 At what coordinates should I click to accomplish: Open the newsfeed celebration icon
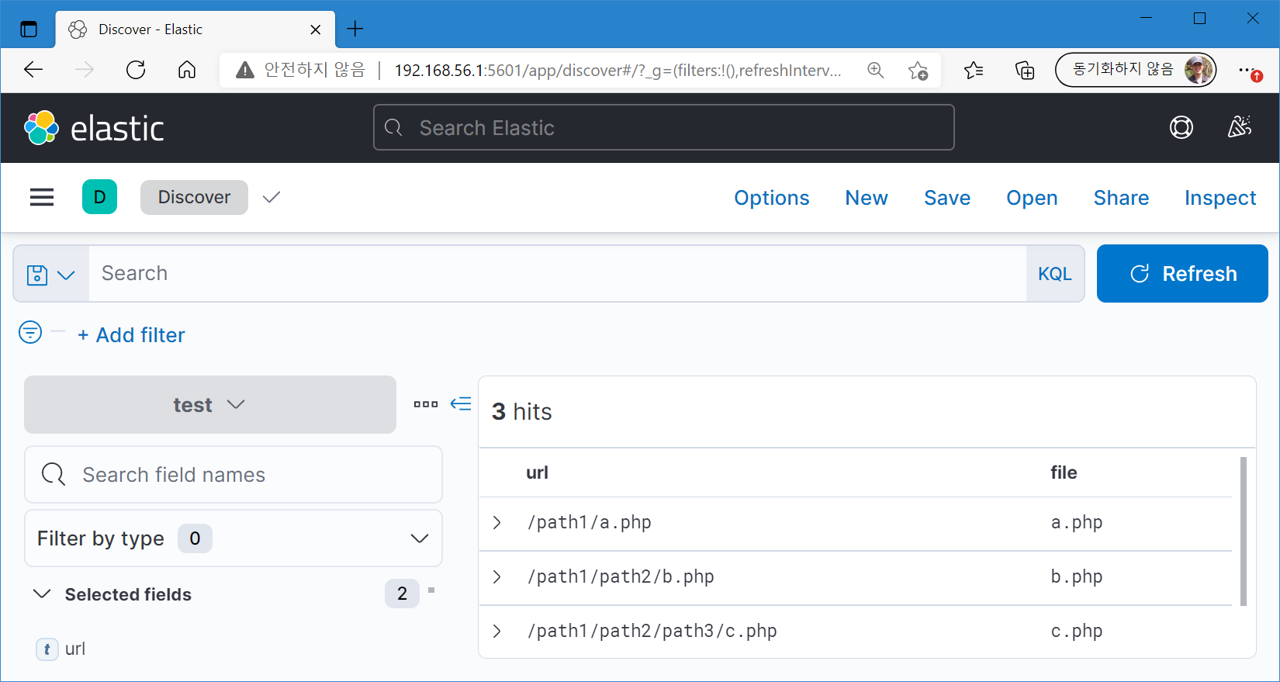(1239, 128)
